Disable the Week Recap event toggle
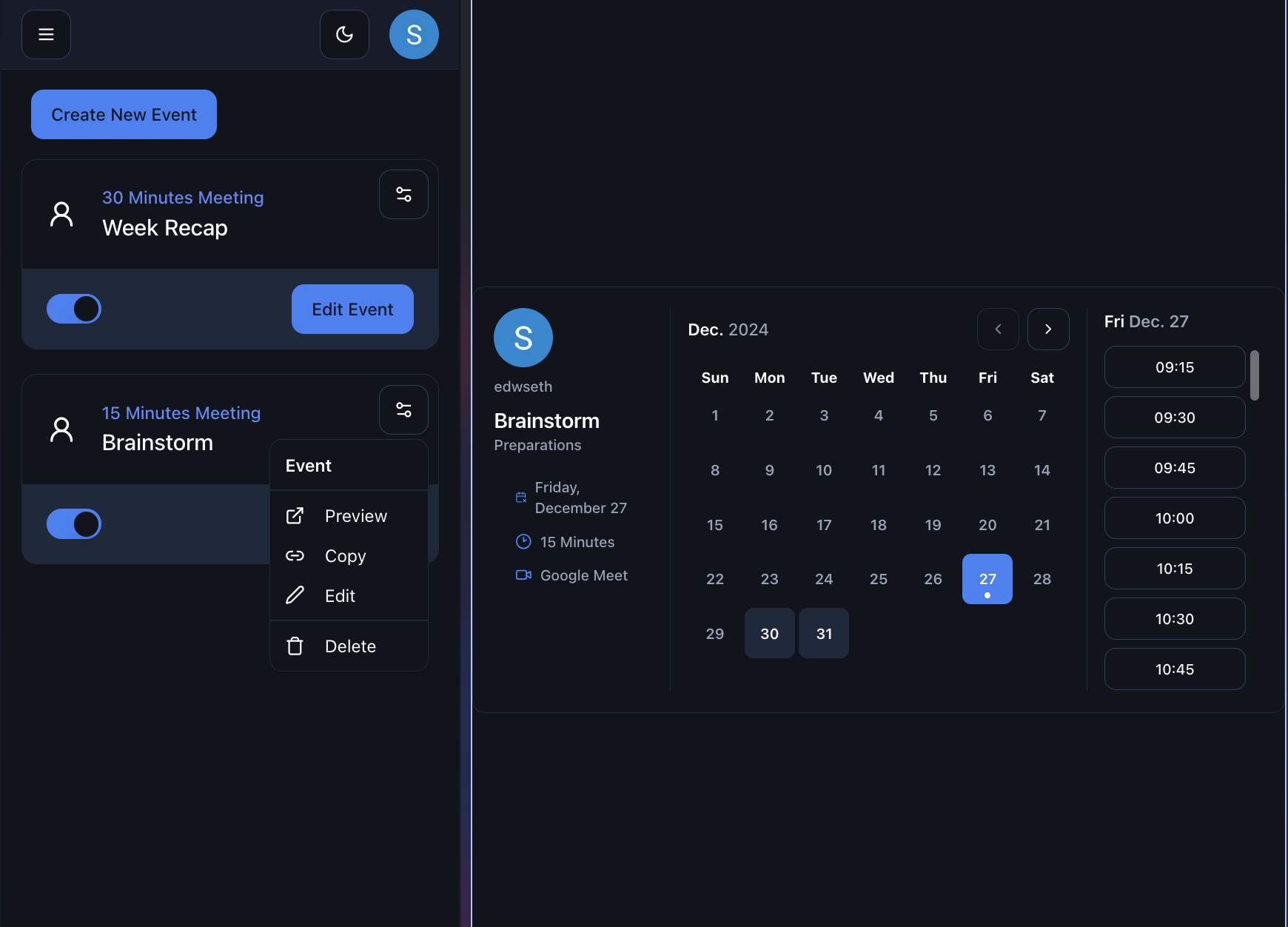 coord(74,309)
